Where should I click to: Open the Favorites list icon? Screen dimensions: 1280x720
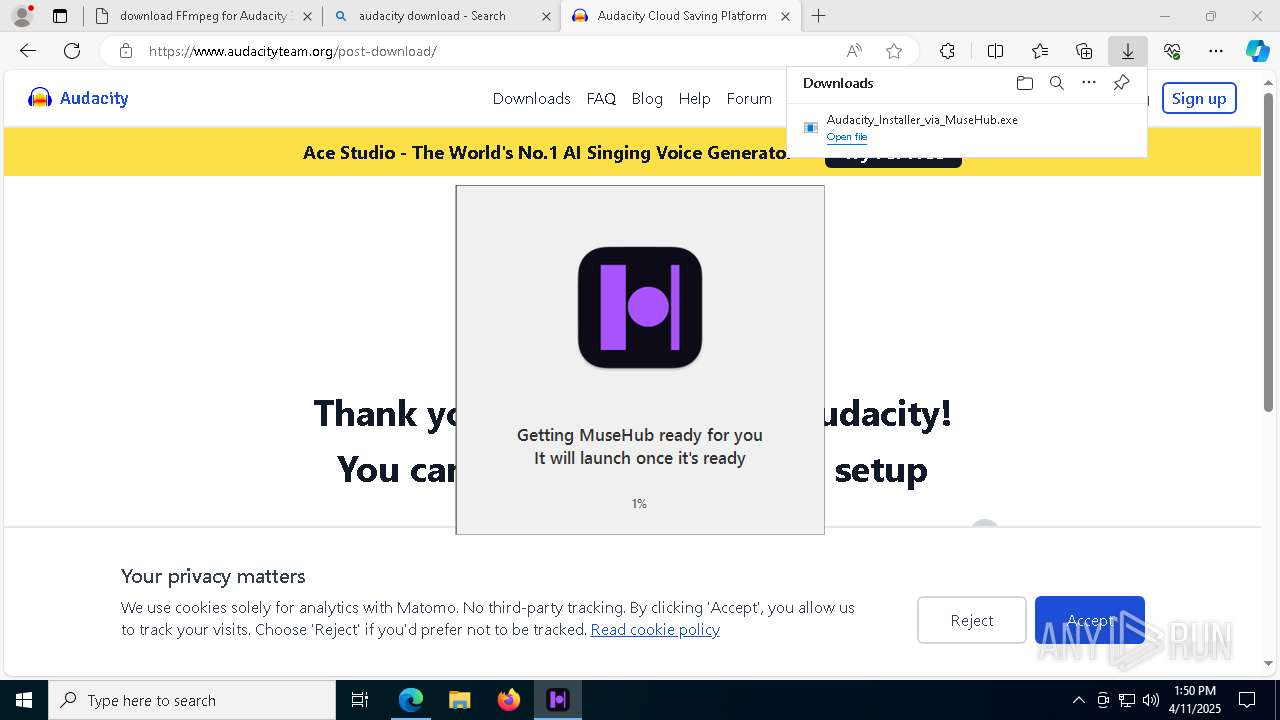click(x=1040, y=51)
